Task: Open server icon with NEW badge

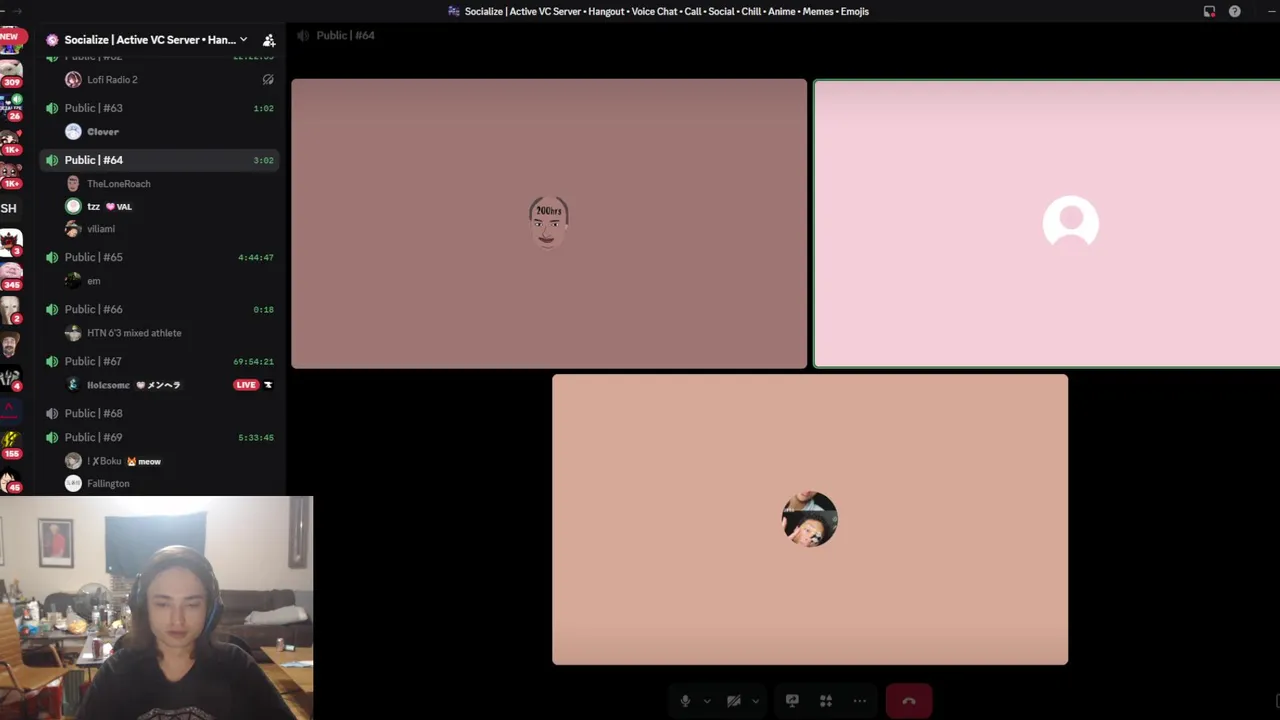Action: (x=11, y=42)
